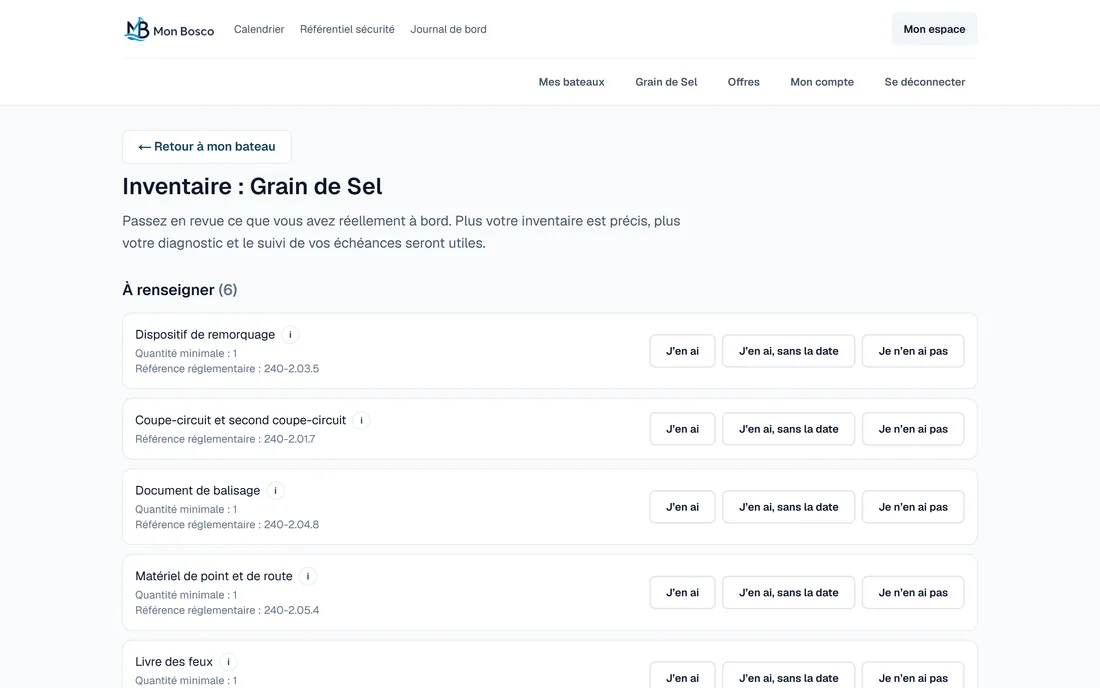Open info icon for Dispositif de remorquage
The height and width of the screenshot is (688, 1100).
290,335
